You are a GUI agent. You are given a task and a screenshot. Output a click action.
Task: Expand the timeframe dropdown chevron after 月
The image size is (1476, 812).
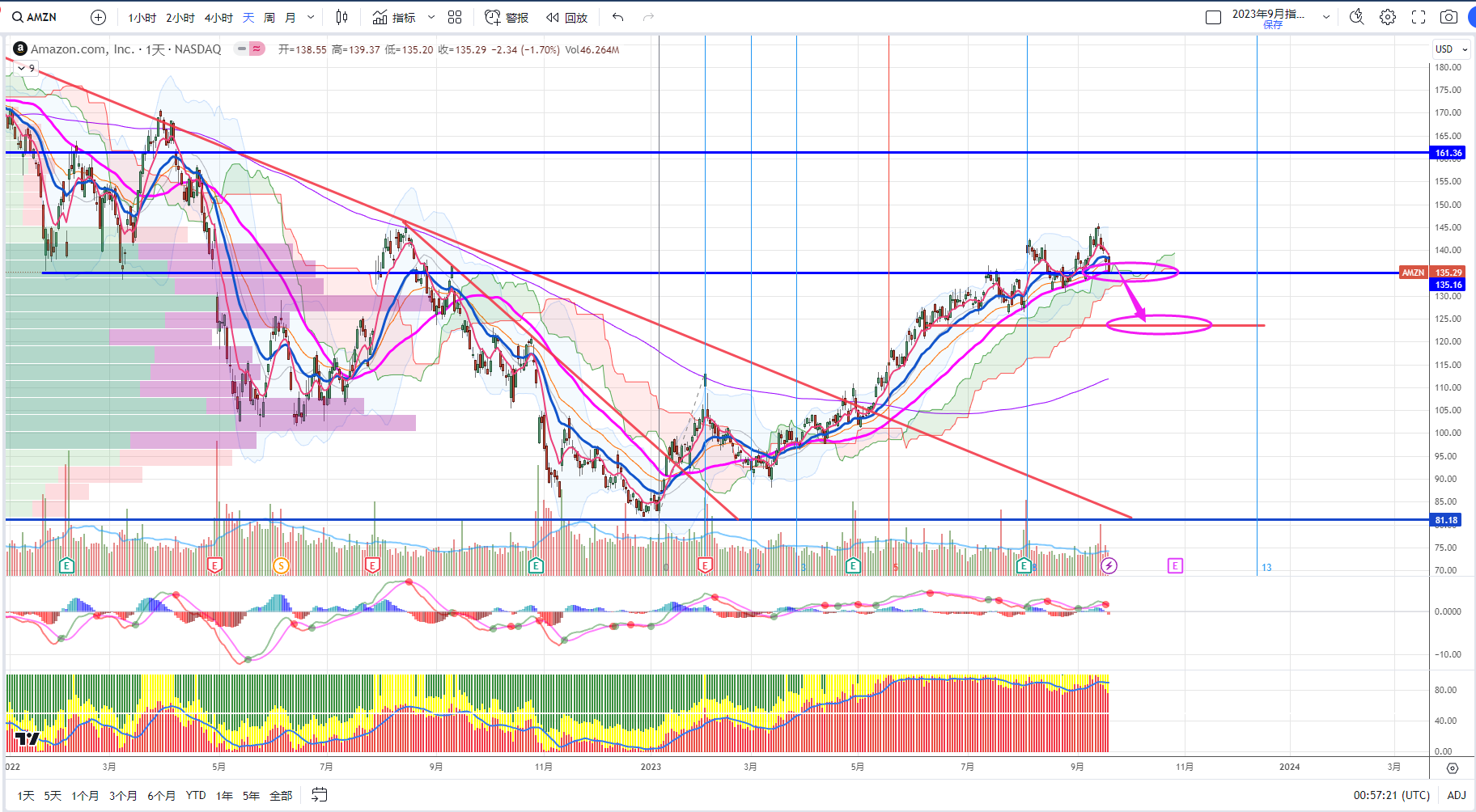(311, 18)
